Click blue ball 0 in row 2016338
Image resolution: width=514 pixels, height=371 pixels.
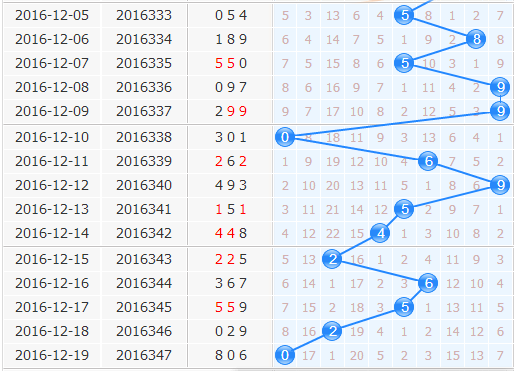coord(285,137)
